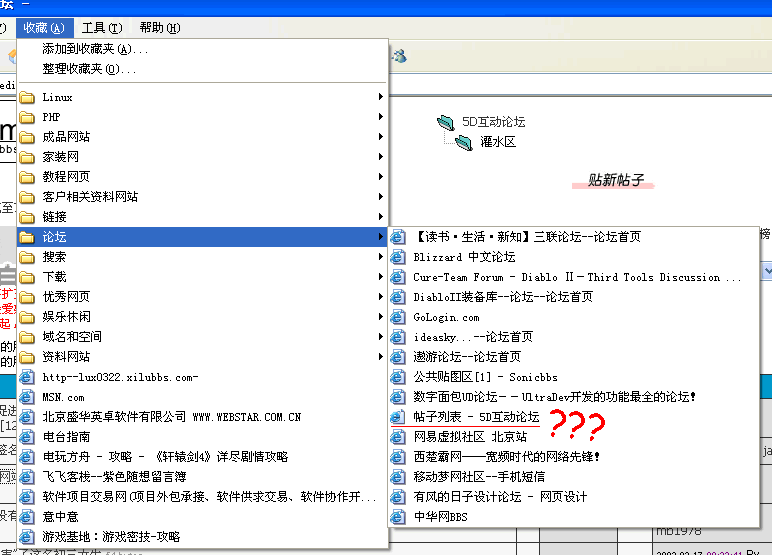Open the 帮助(H) help menu

point(160,28)
